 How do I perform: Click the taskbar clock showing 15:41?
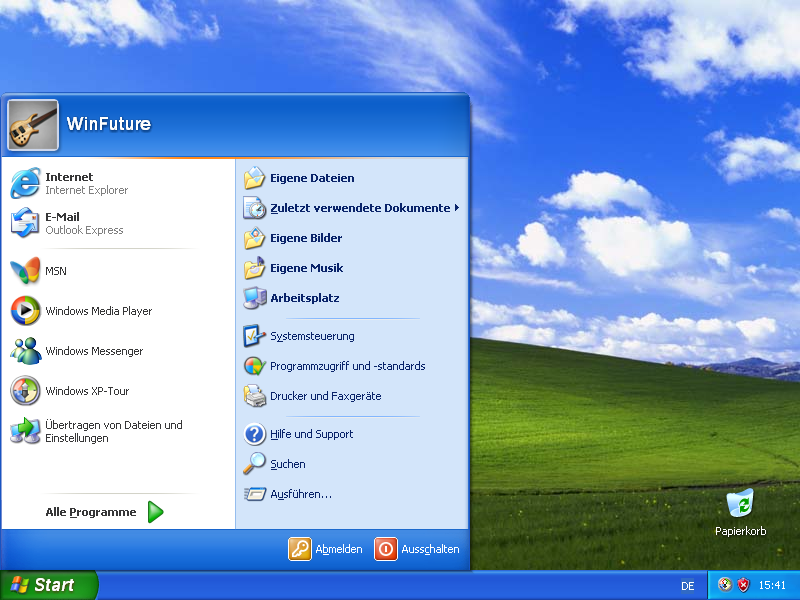click(x=772, y=585)
